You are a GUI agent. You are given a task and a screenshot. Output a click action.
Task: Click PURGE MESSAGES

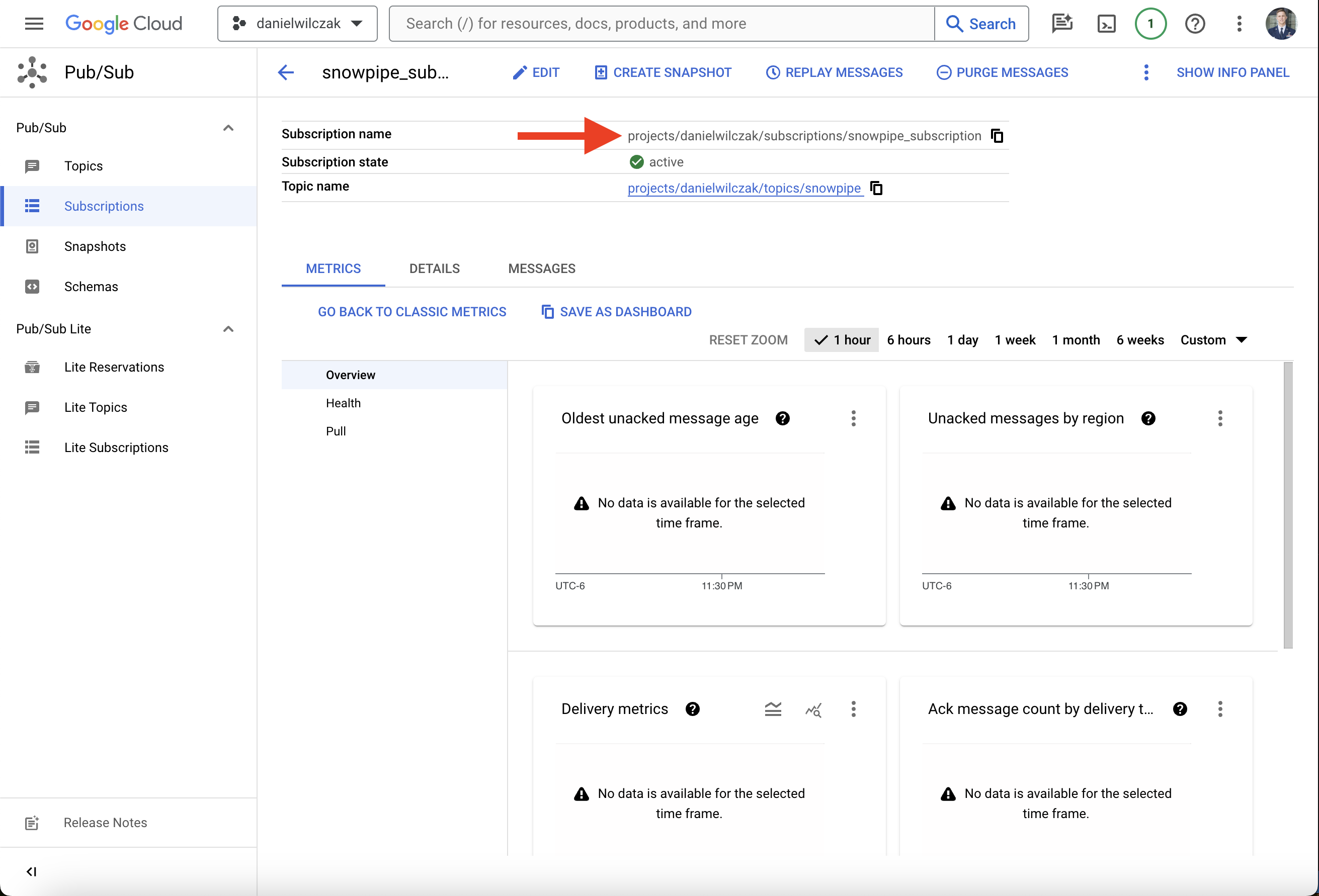click(1002, 72)
